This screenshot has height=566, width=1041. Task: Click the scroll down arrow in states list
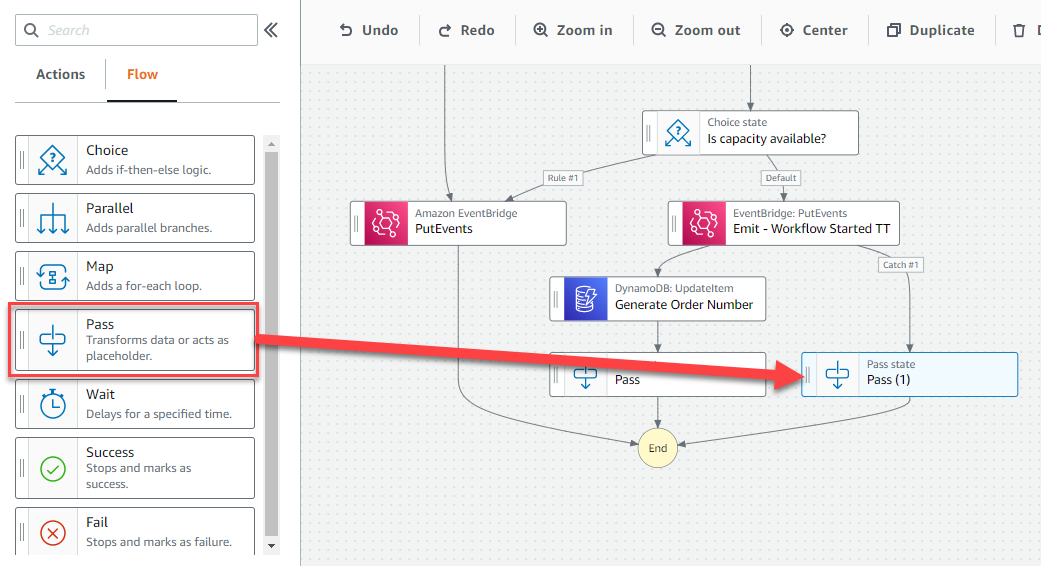click(271, 546)
